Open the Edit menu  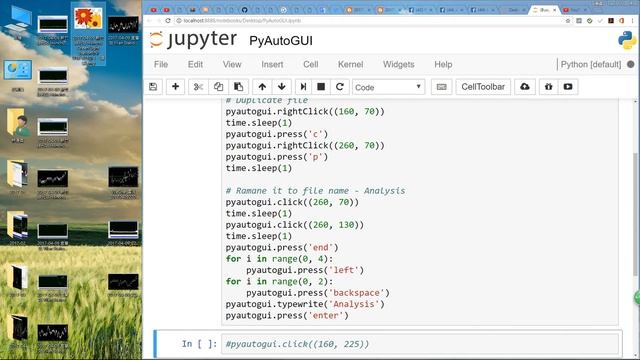pyautogui.click(x=195, y=64)
